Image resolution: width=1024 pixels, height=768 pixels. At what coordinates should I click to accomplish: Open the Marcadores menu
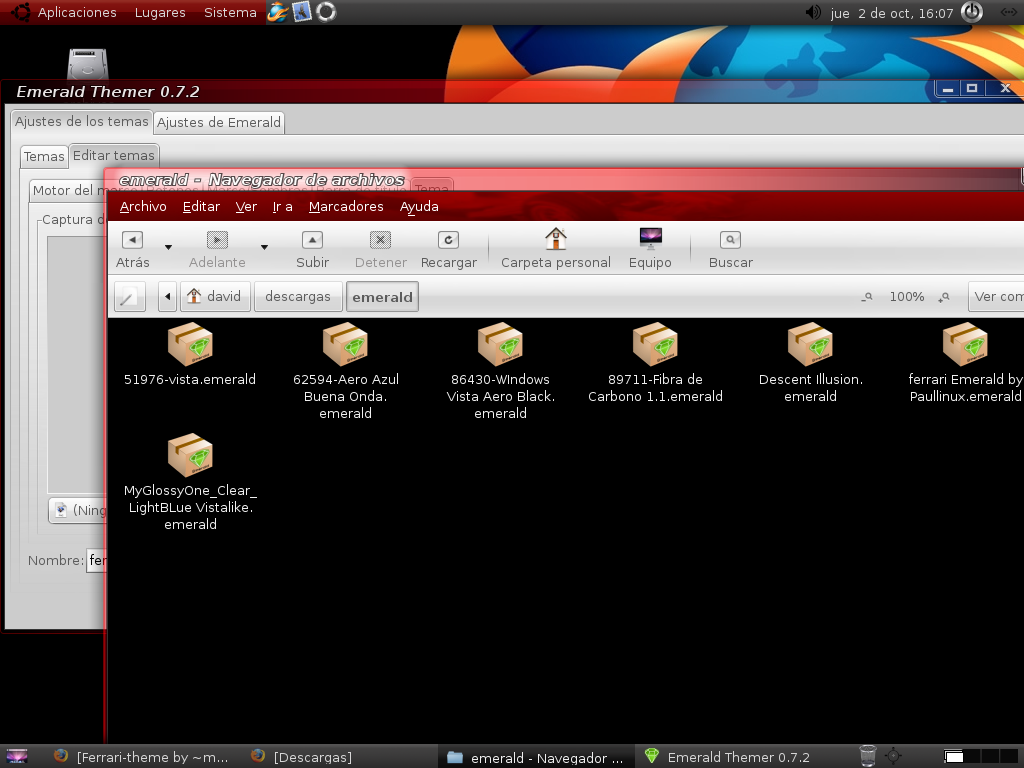346,206
